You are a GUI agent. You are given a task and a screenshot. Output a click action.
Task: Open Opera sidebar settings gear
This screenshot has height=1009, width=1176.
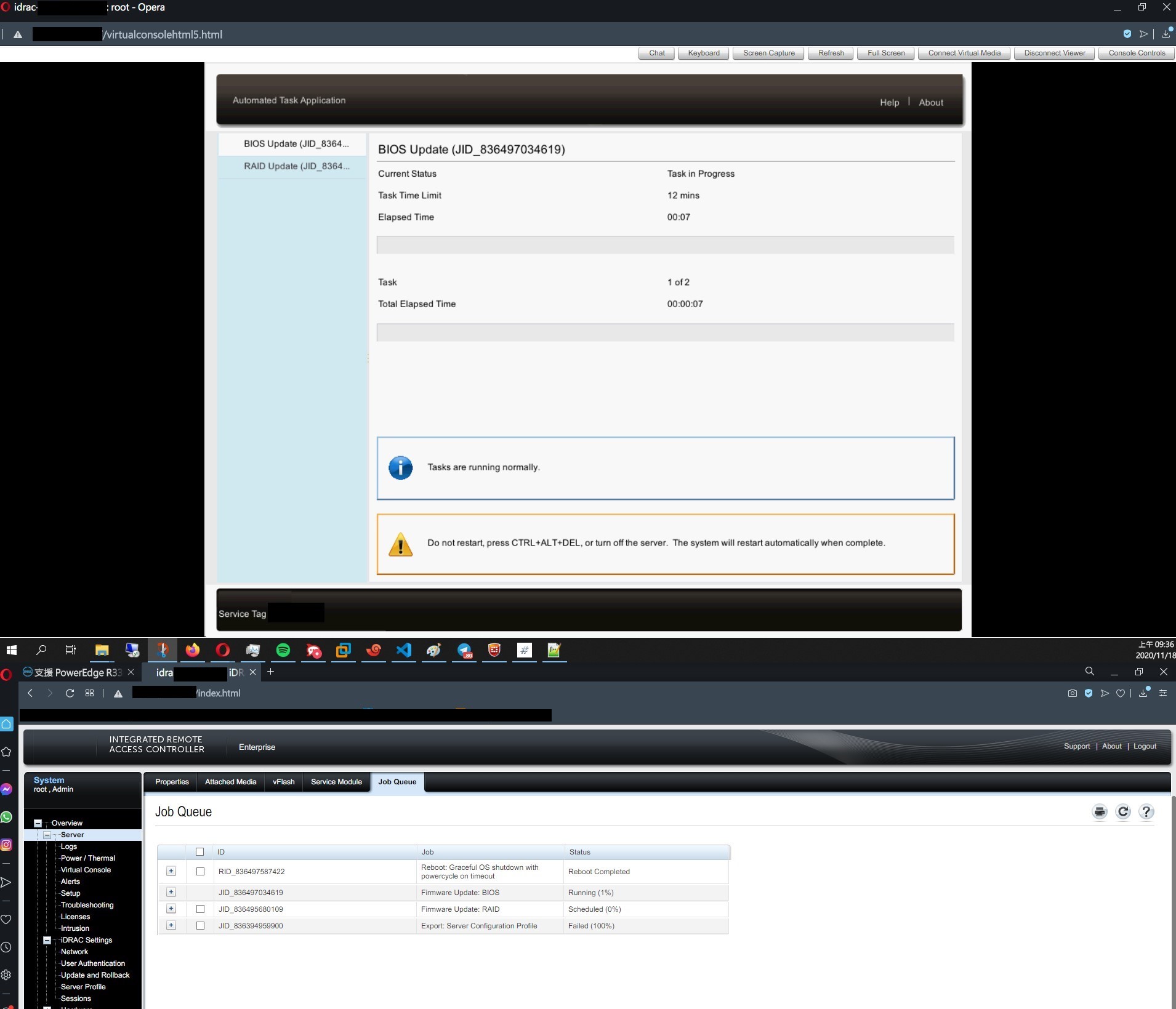(6, 975)
